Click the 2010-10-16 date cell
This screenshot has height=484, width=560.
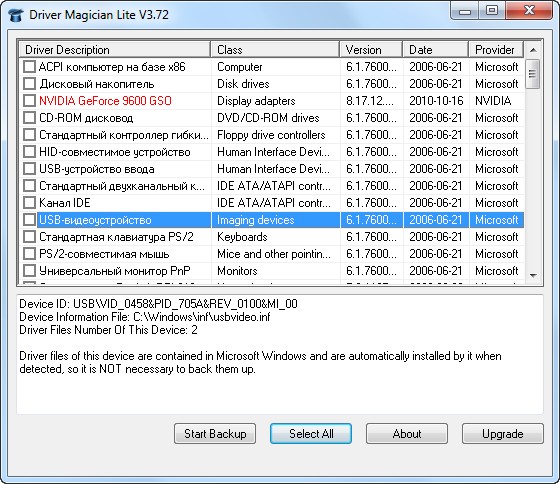(436, 101)
